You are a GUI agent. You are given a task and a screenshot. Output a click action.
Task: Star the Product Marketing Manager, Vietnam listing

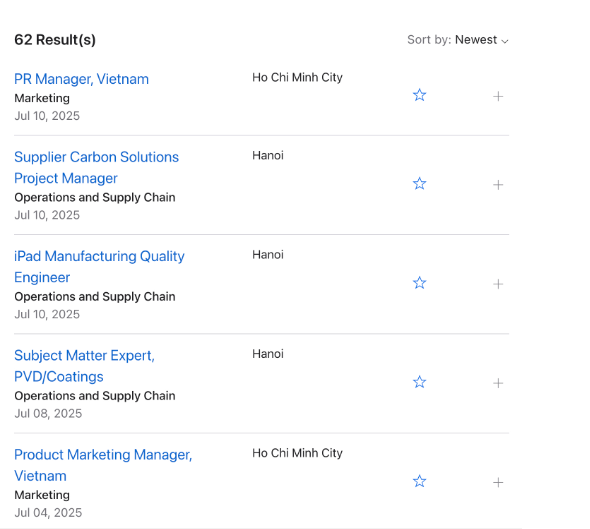point(419,482)
